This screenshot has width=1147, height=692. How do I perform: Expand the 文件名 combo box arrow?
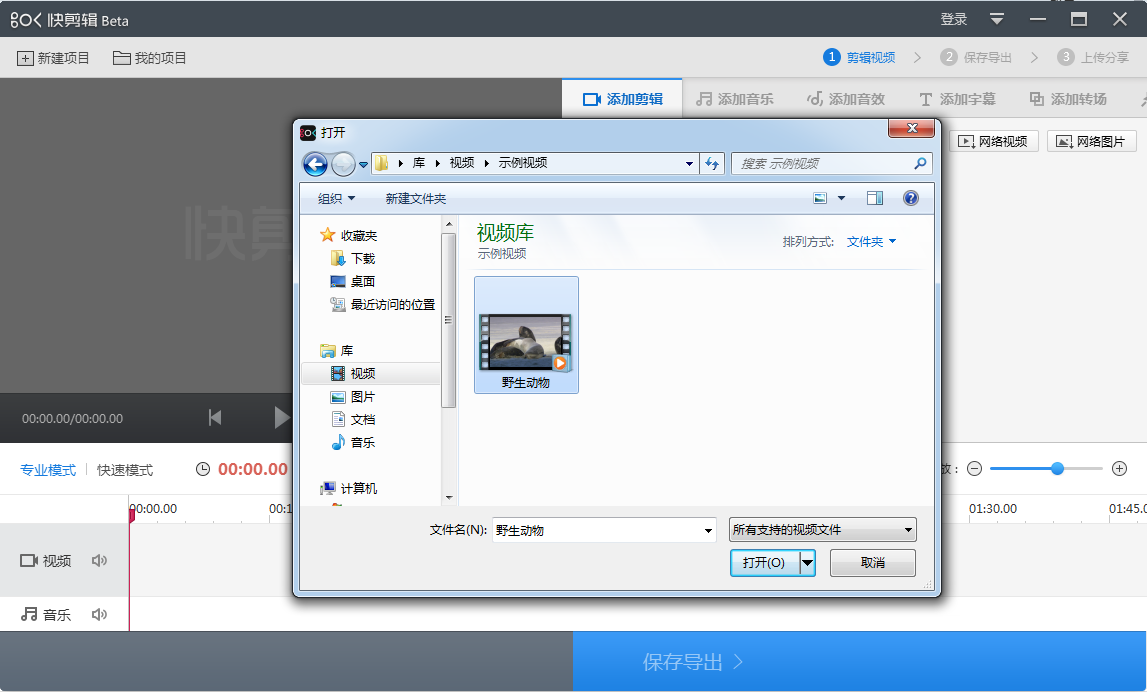coord(708,530)
